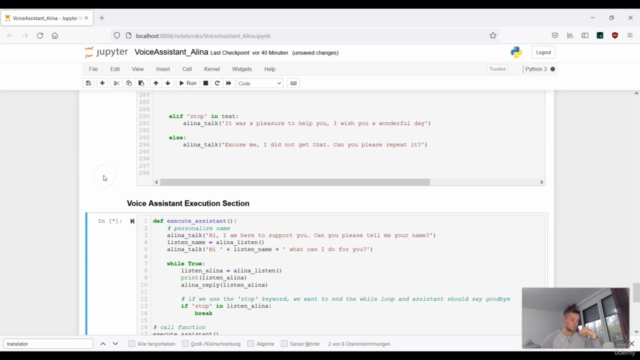The image size is (640, 360).
Task: Open the View menu
Action: [x=138, y=69]
